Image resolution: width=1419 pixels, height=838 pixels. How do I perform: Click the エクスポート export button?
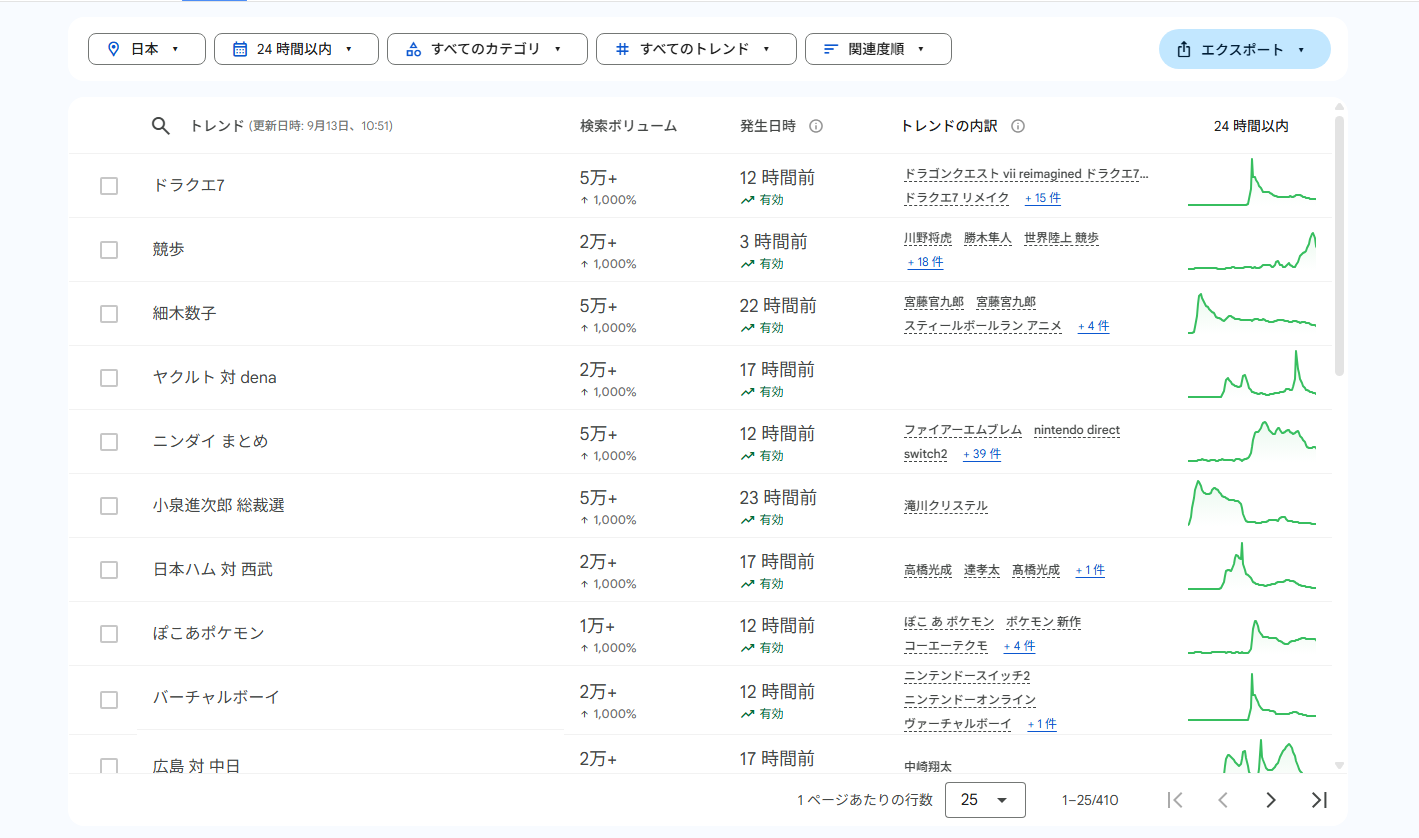pos(1244,49)
